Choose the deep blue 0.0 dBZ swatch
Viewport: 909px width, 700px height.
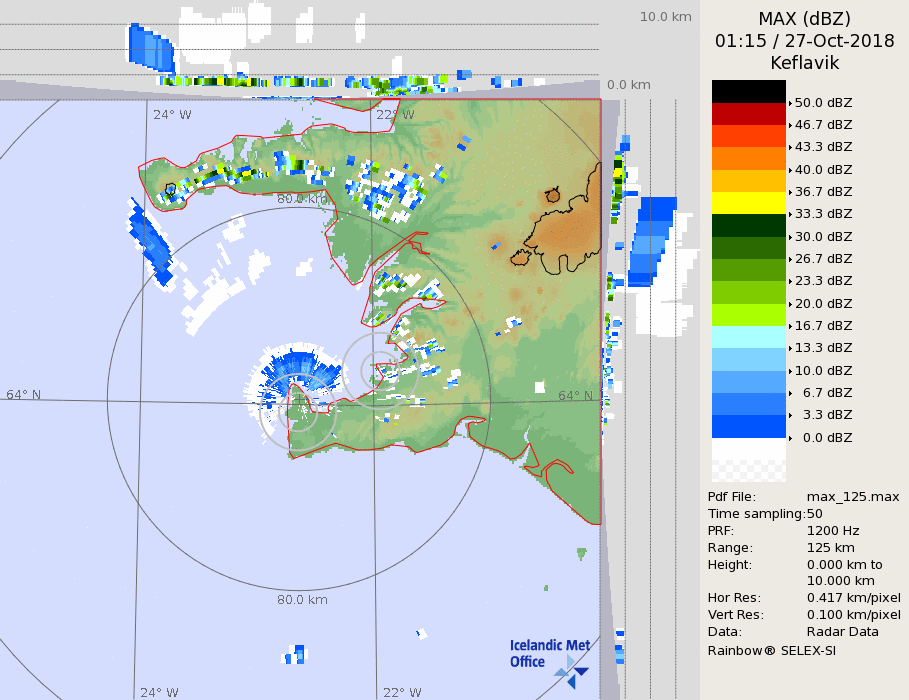(x=748, y=427)
